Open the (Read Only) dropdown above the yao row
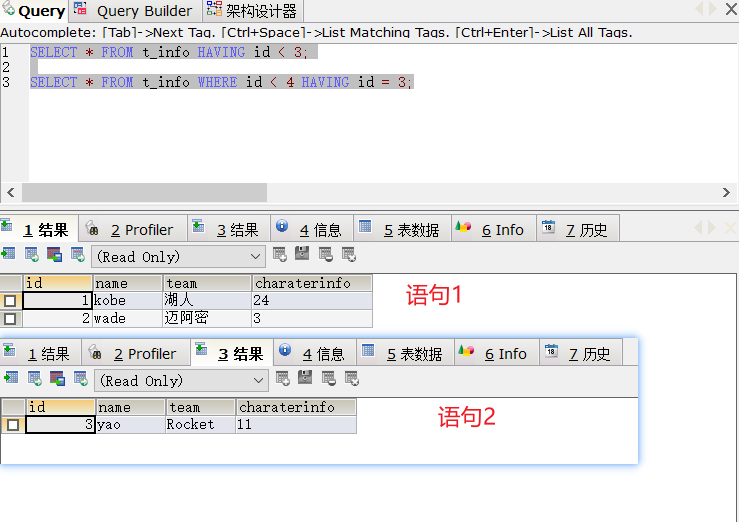739x522 pixels. [181, 381]
